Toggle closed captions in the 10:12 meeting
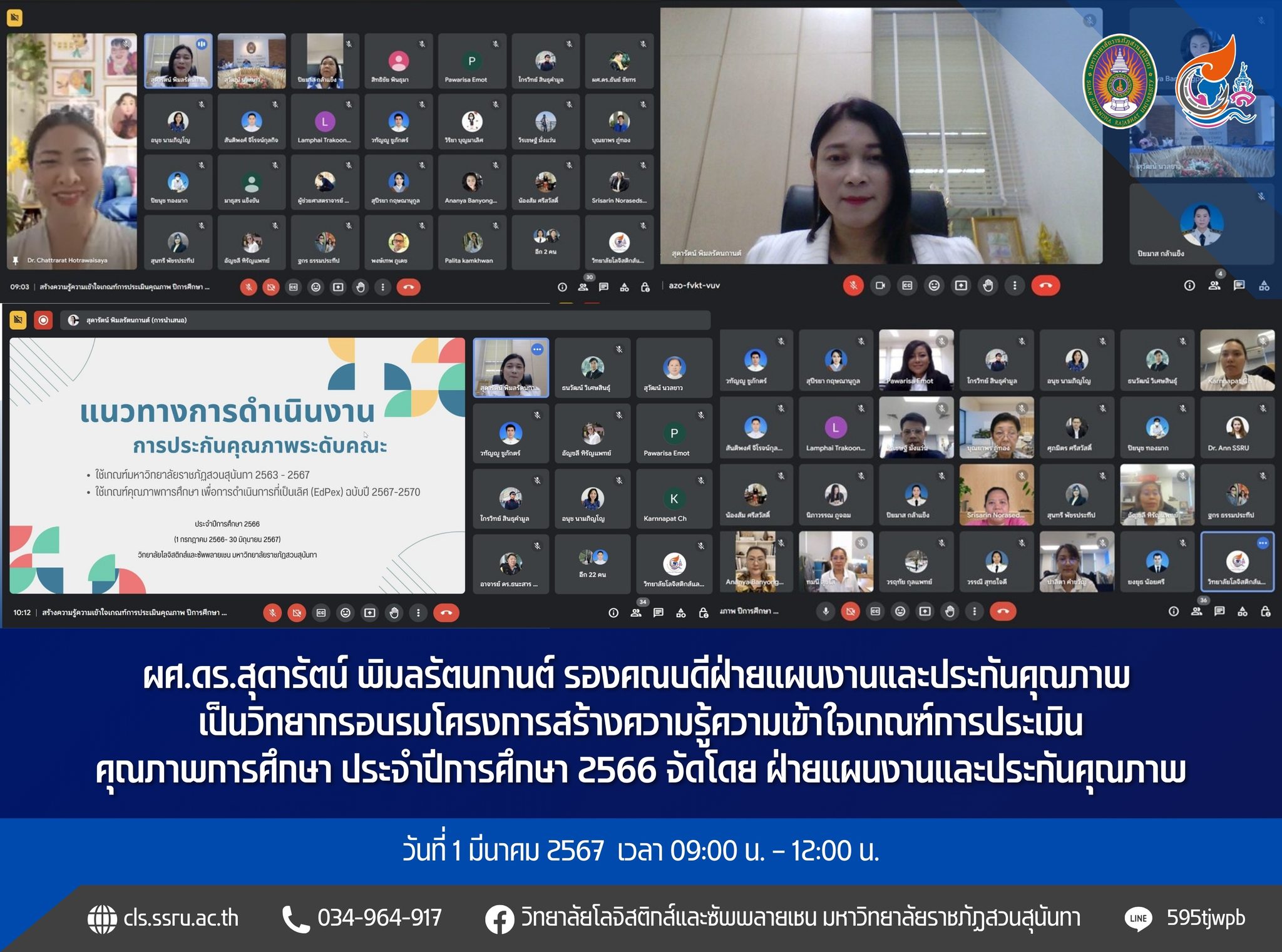 321,613
